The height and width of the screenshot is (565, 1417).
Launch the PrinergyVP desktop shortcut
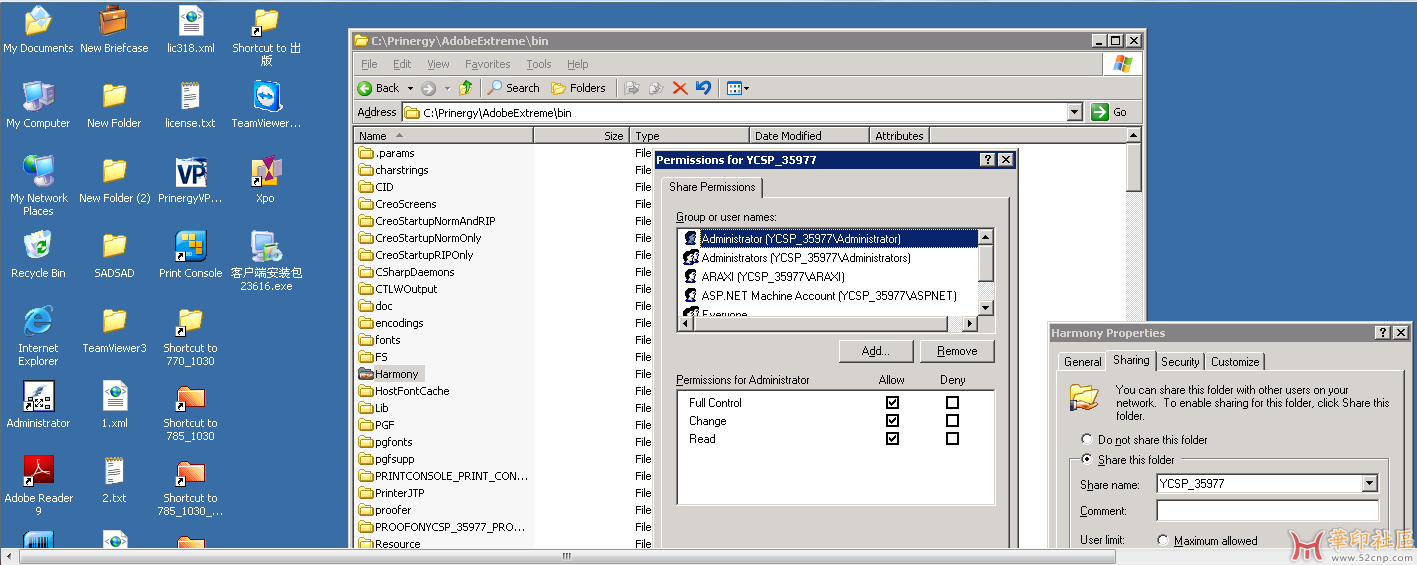[x=190, y=180]
